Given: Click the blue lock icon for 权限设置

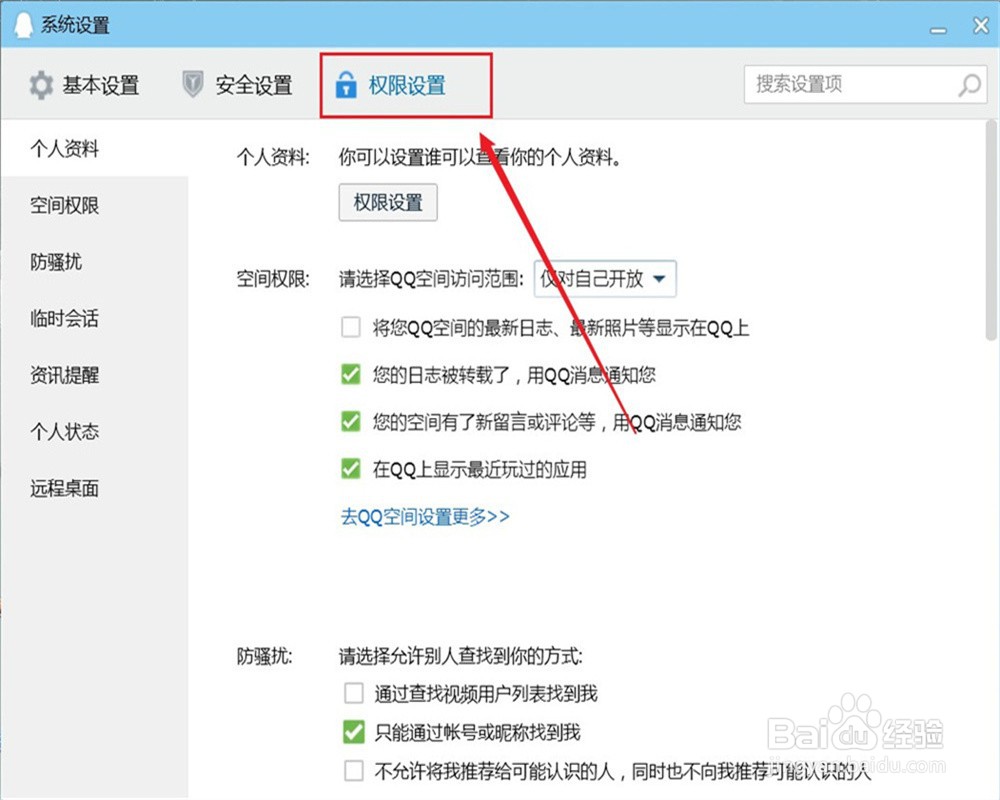Looking at the screenshot, I should click(346, 84).
